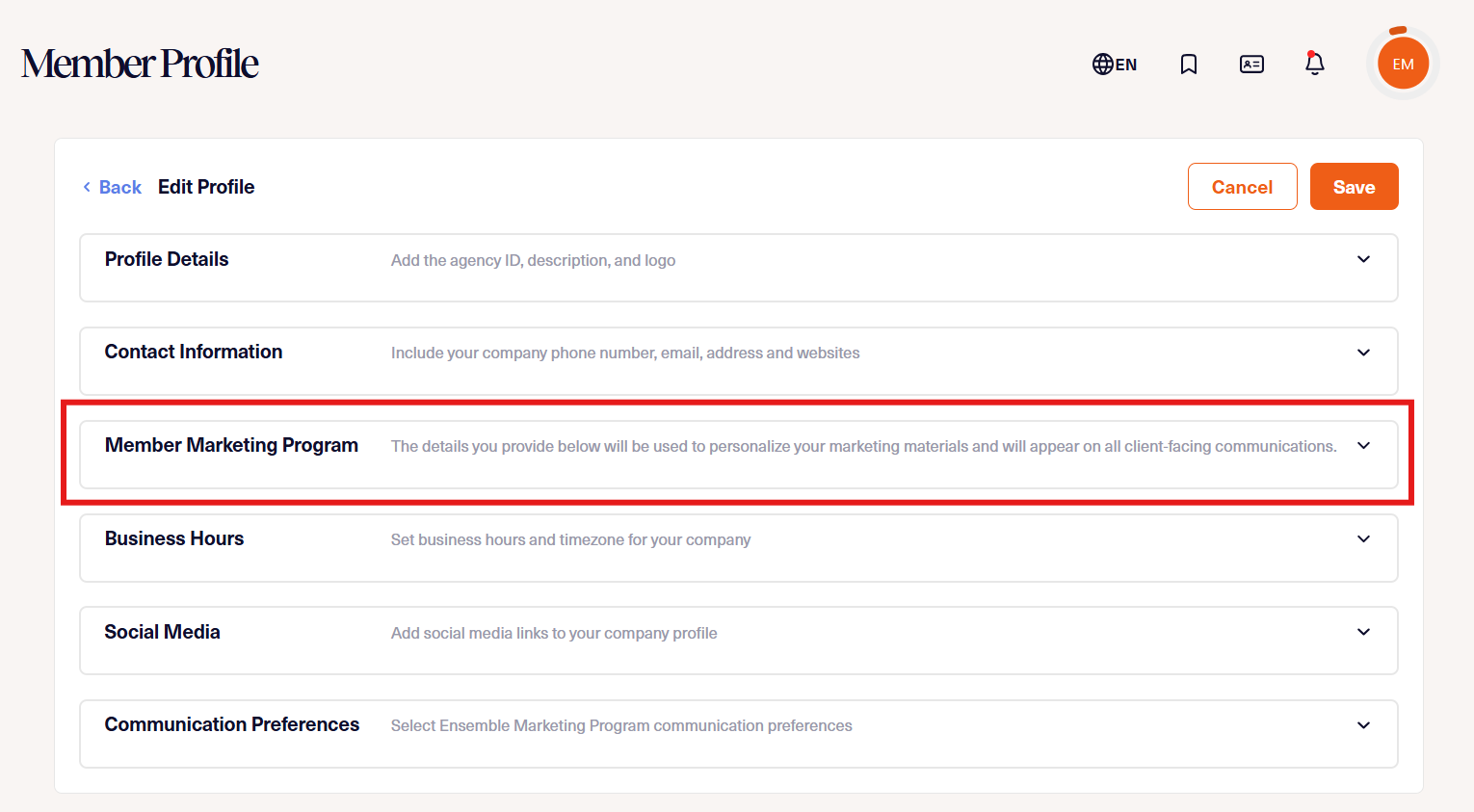Click the Member Marketing Program heading
The width and height of the screenshot is (1474, 812).
click(x=231, y=445)
